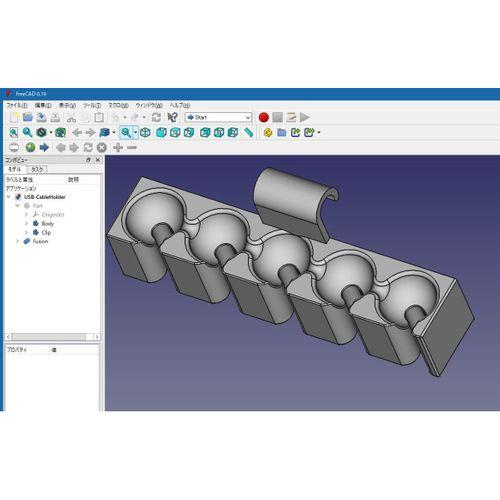Expand the Origin001 tree node
500x500 pixels.
tap(26, 214)
